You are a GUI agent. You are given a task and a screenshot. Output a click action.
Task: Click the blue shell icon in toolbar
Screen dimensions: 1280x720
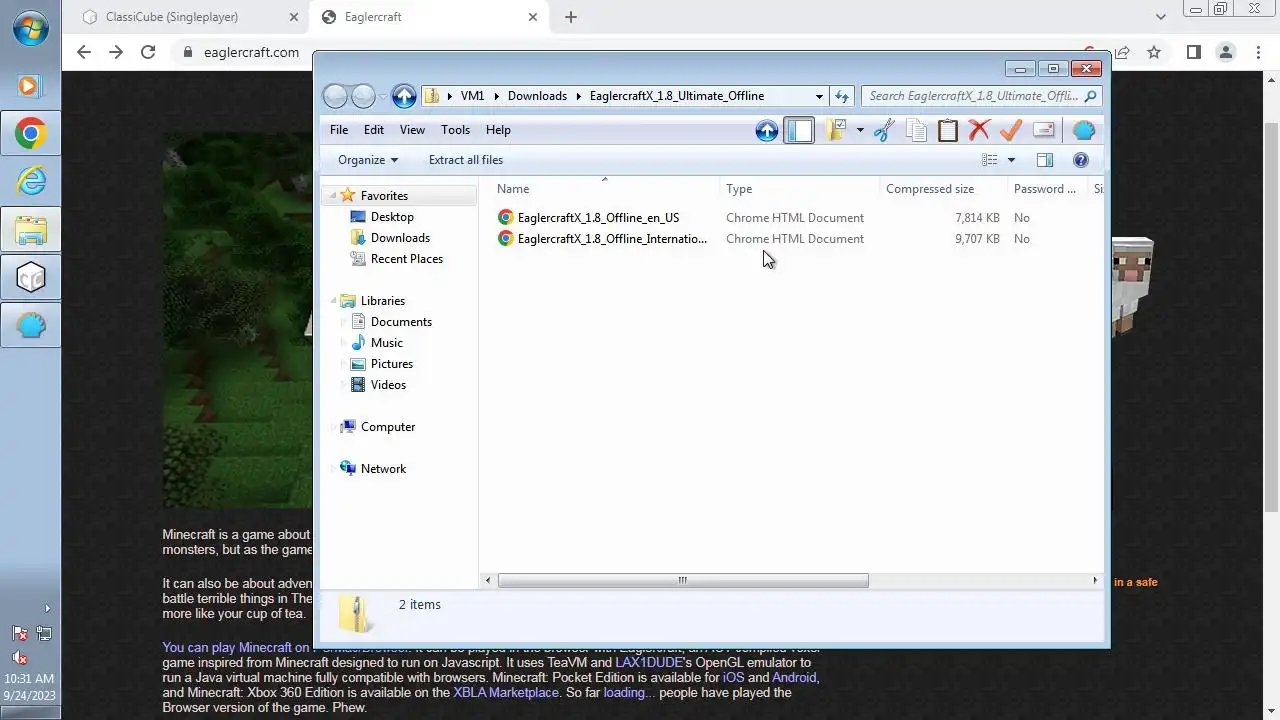click(x=1084, y=130)
